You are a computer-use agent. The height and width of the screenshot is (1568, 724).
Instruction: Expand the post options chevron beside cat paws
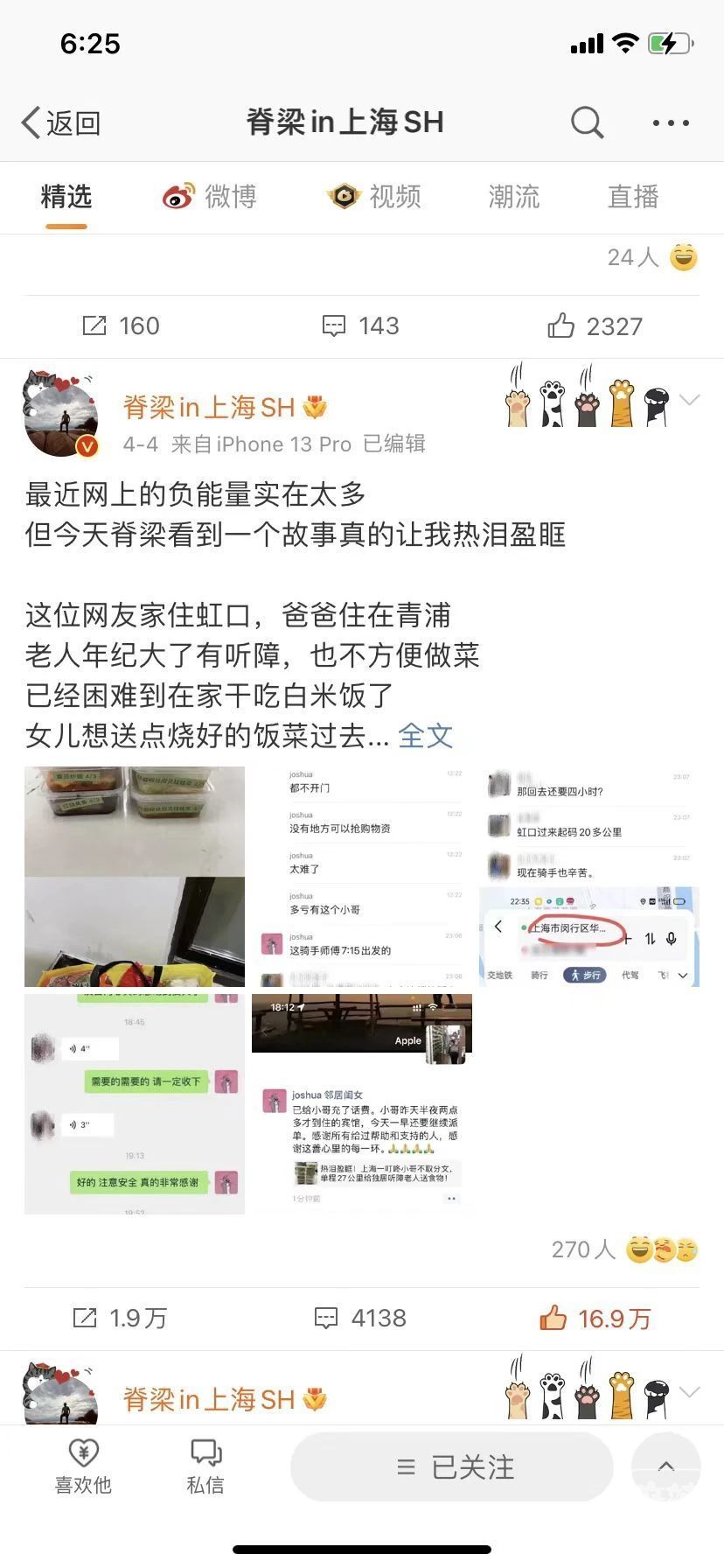689,401
